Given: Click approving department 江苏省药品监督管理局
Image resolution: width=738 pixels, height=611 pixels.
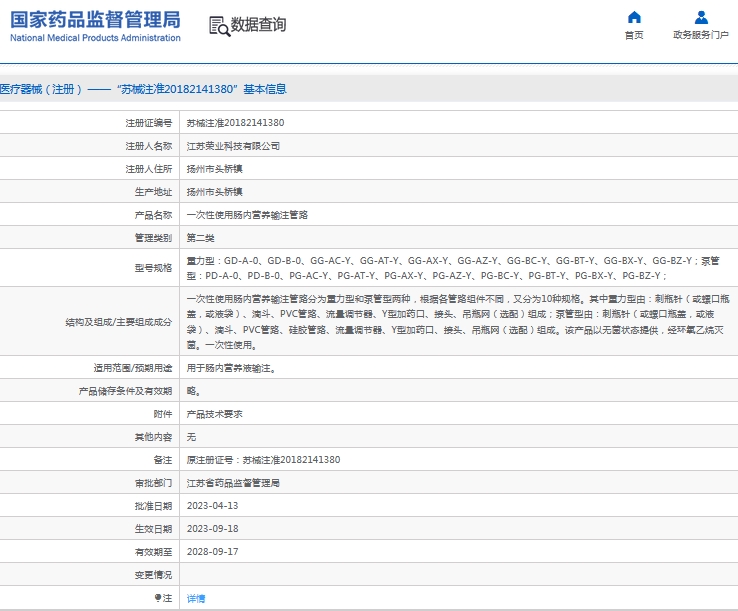Looking at the screenshot, I should point(233,483).
